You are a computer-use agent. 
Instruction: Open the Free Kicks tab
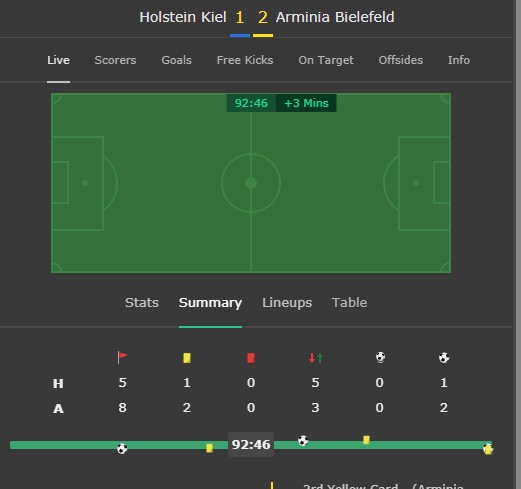245,60
